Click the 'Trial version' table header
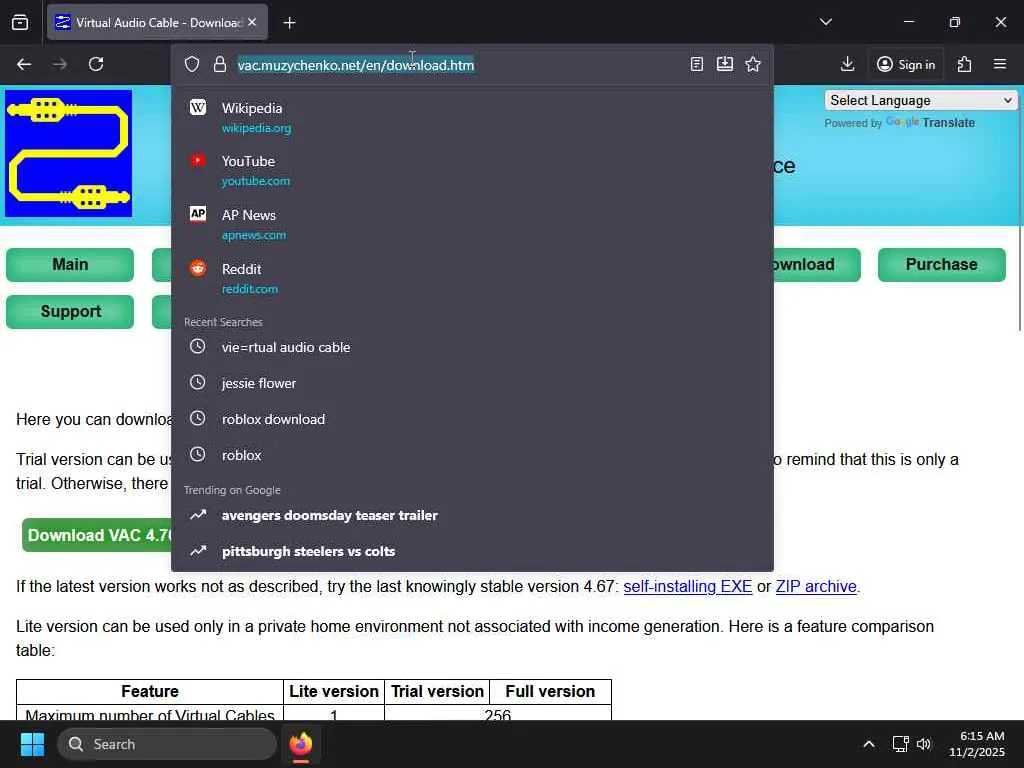1024x768 pixels. click(x=437, y=691)
